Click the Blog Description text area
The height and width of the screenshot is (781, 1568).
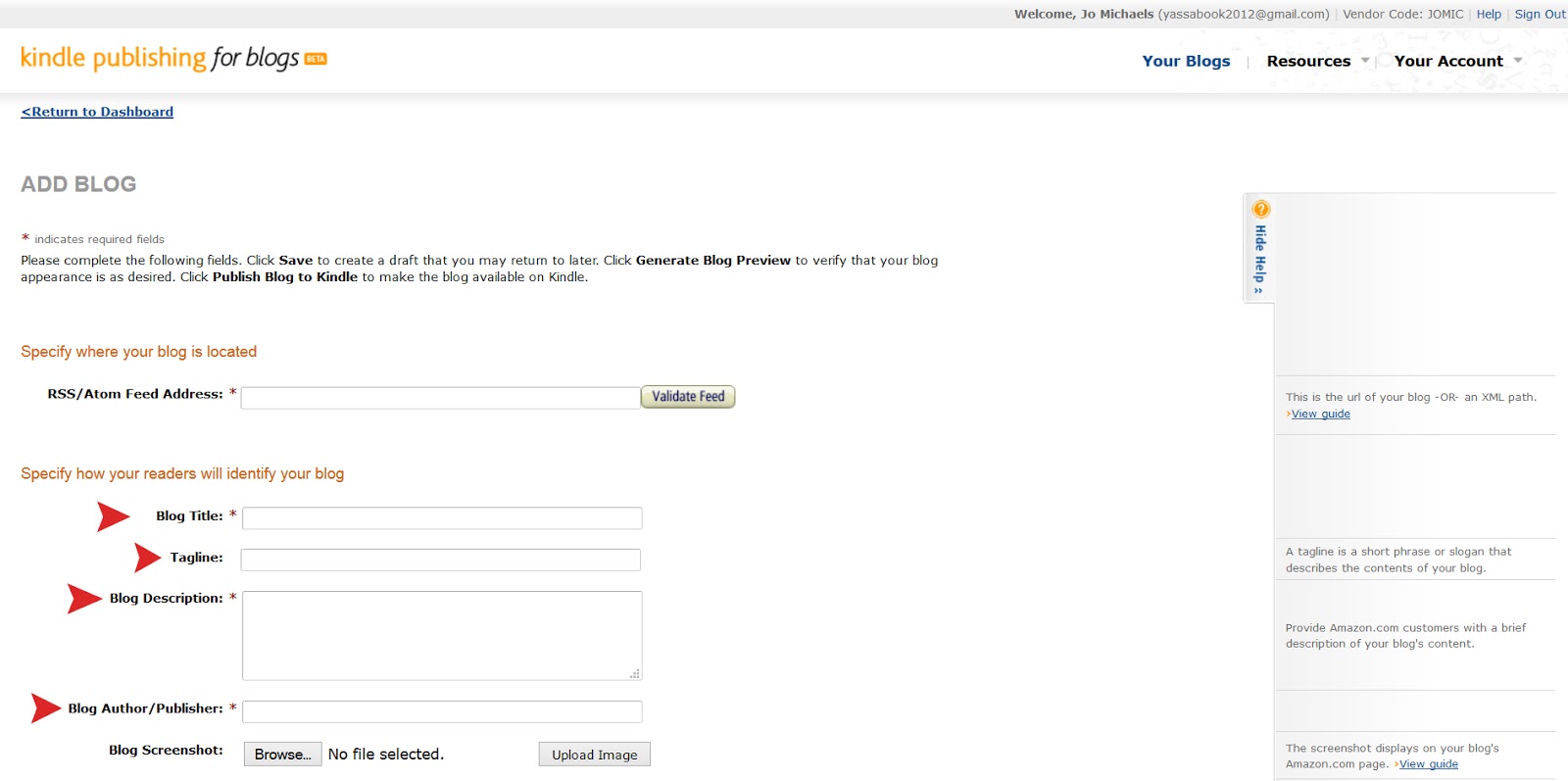tap(442, 635)
